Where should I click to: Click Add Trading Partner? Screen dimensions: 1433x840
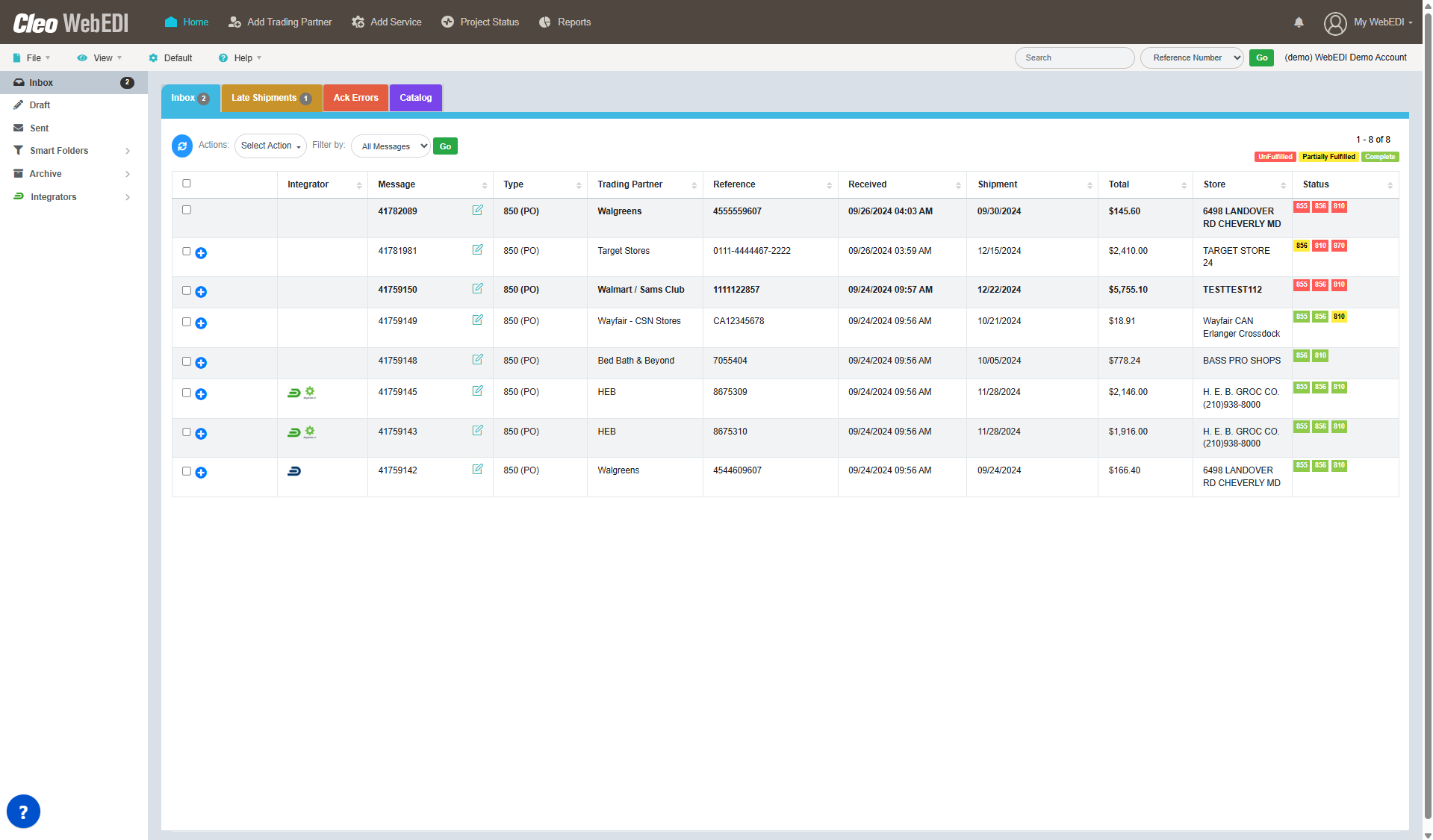click(x=280, y=22)
